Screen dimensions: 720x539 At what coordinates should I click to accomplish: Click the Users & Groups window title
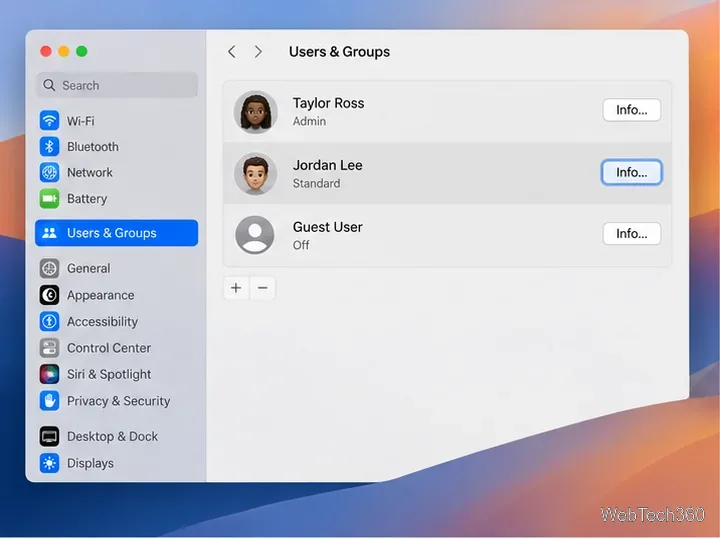point(339,52)
